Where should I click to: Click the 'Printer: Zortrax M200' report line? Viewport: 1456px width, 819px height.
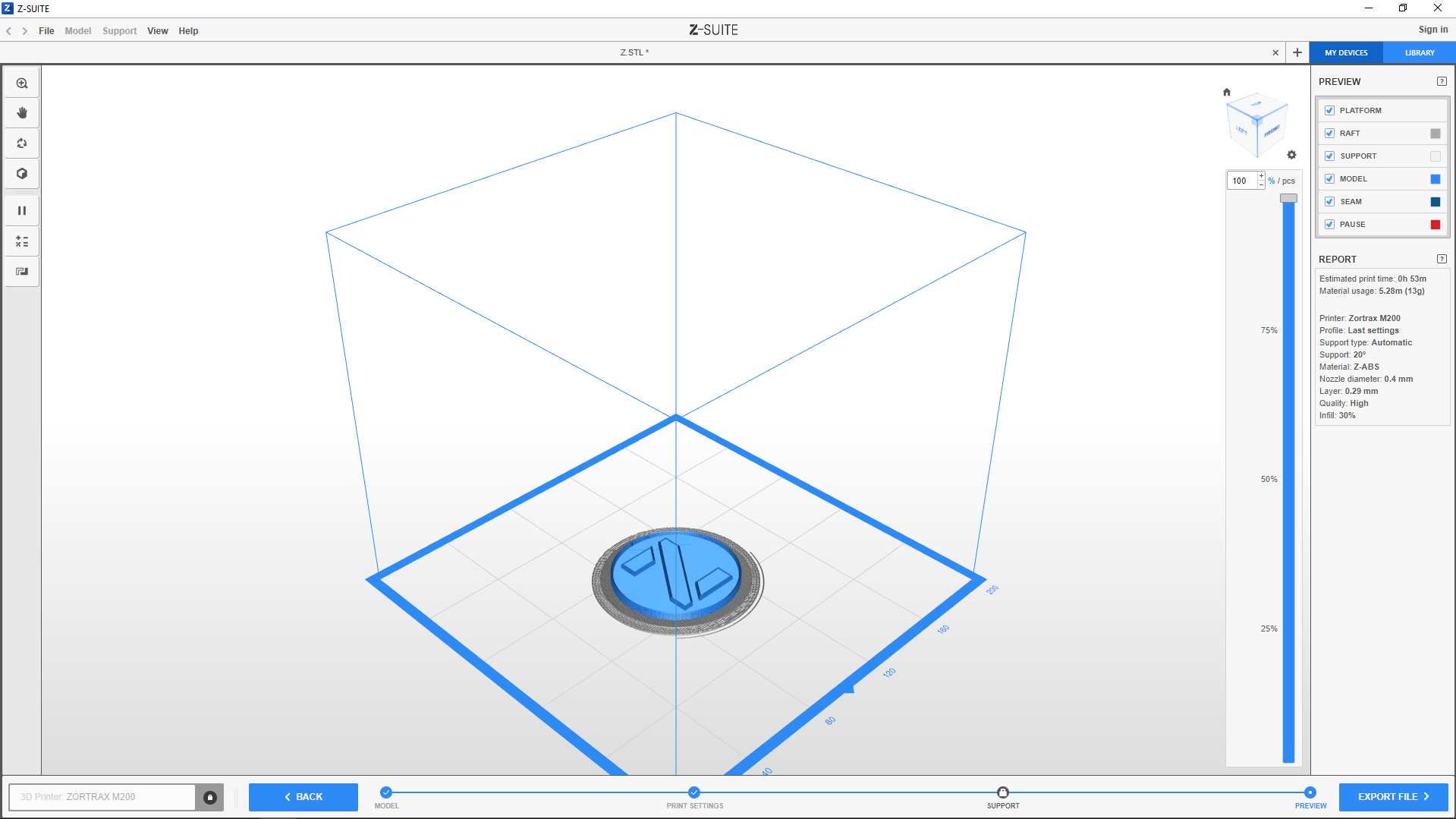[x=1360, y=318]
